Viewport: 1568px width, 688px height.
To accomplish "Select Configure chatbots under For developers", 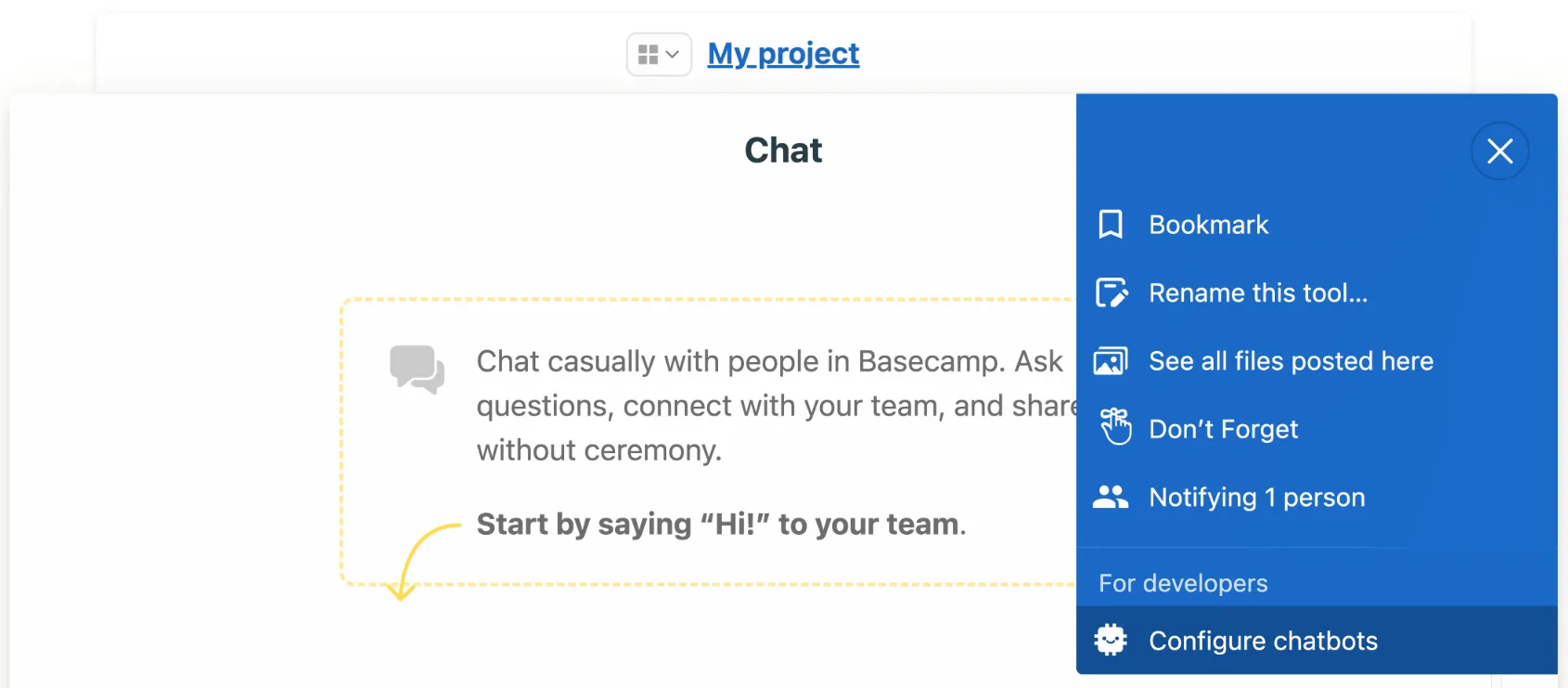I will [x=1263, y=640].
